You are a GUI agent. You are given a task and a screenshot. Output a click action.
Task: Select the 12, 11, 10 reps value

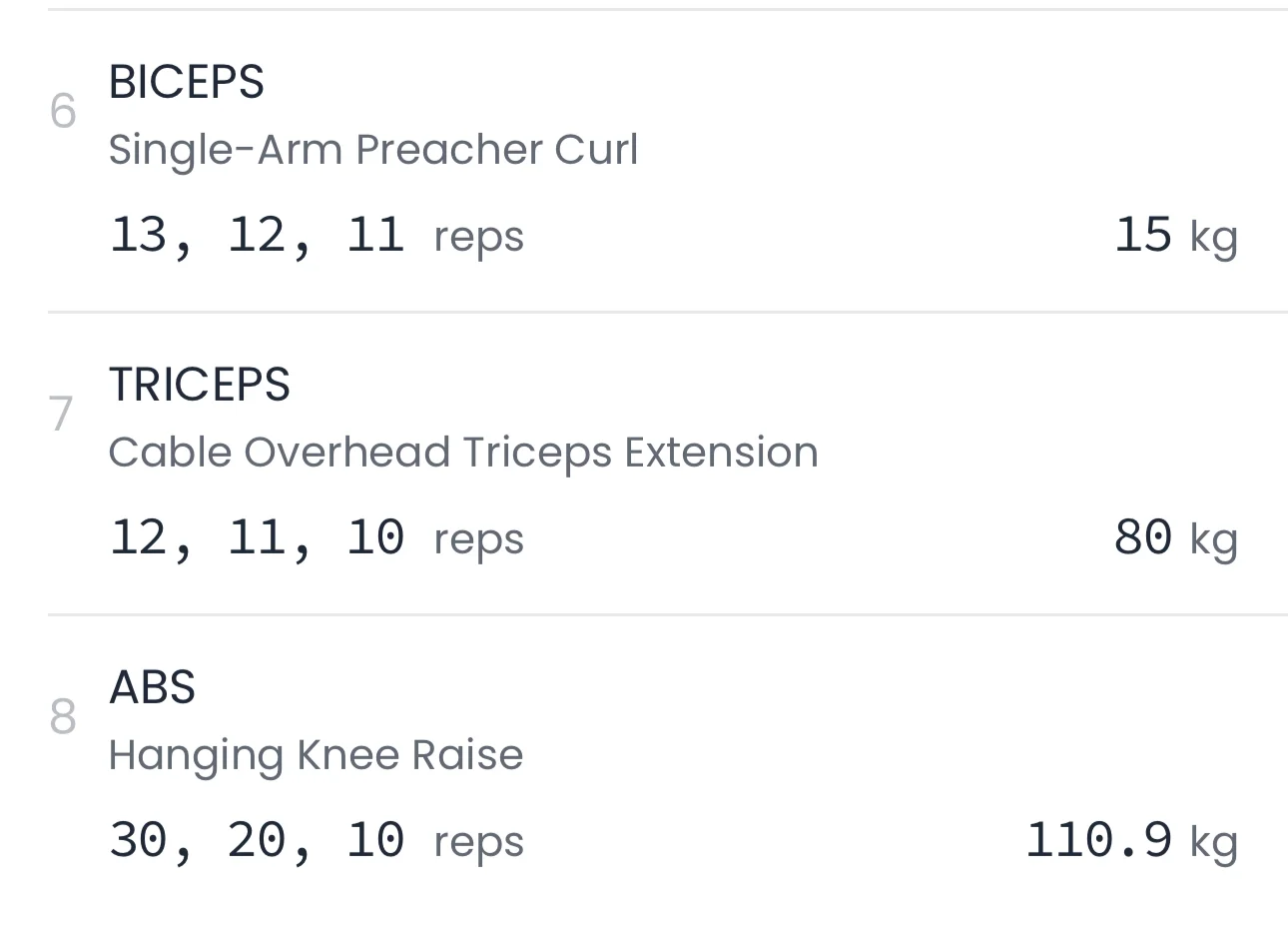[257, 538]
